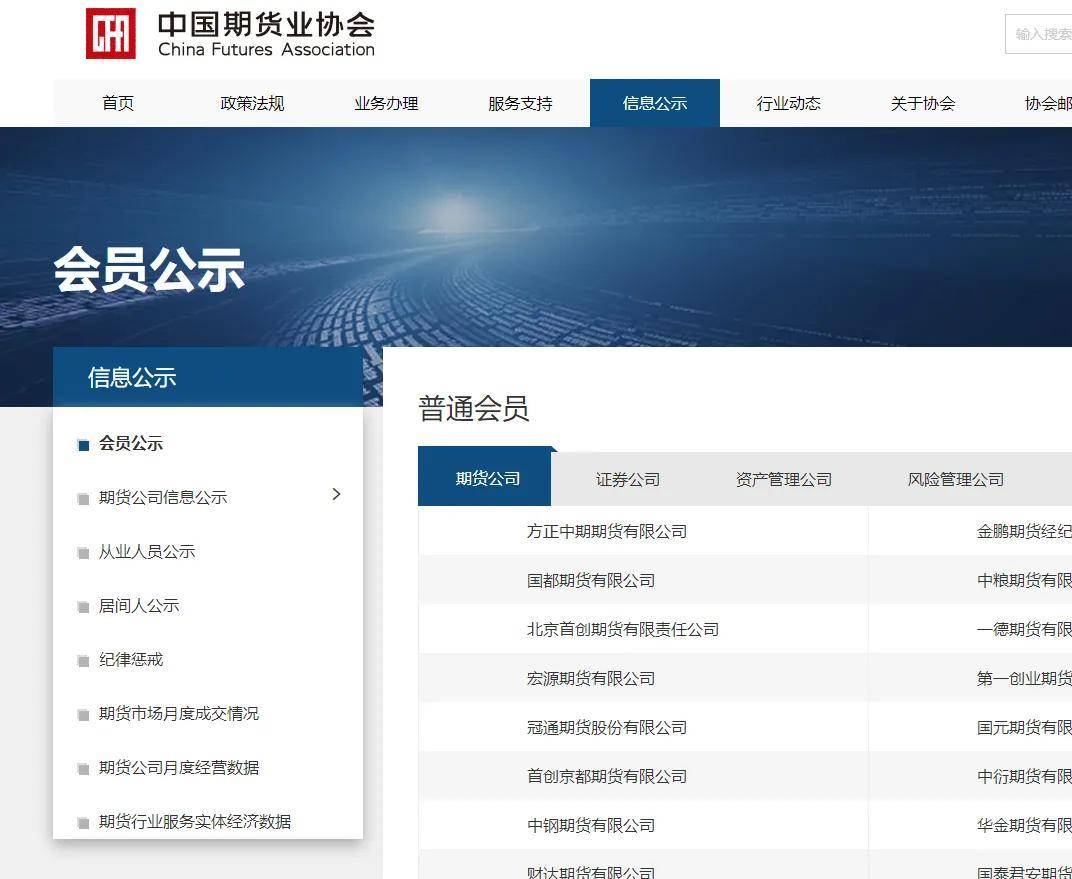
Task: Click the 期货市场月度成交情况 sidebar icon
Action: click(x=83, y=713)
